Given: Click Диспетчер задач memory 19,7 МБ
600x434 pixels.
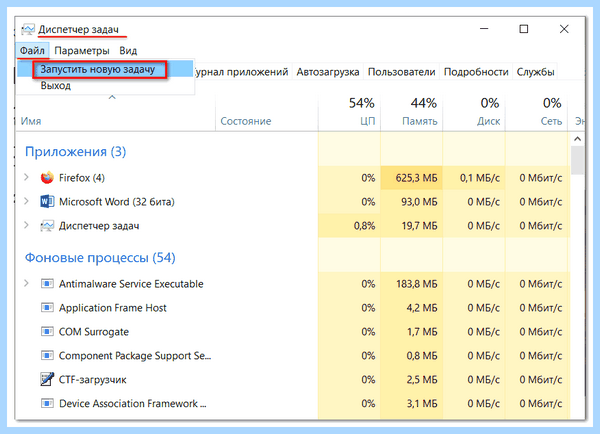Looking at the screenshot, I should click(x=419, y=226).
